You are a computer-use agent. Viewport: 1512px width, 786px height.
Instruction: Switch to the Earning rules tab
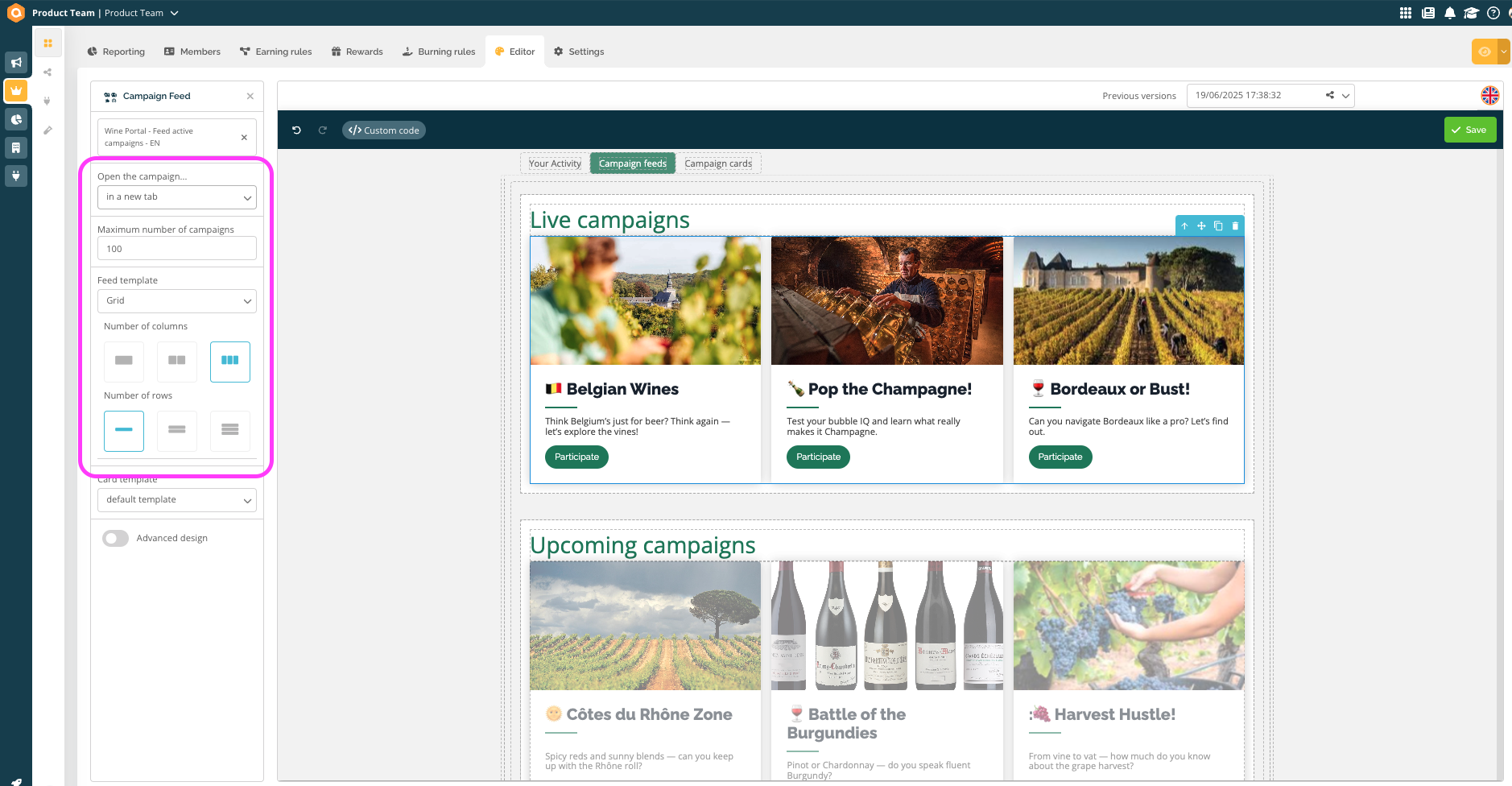(275, 52)
